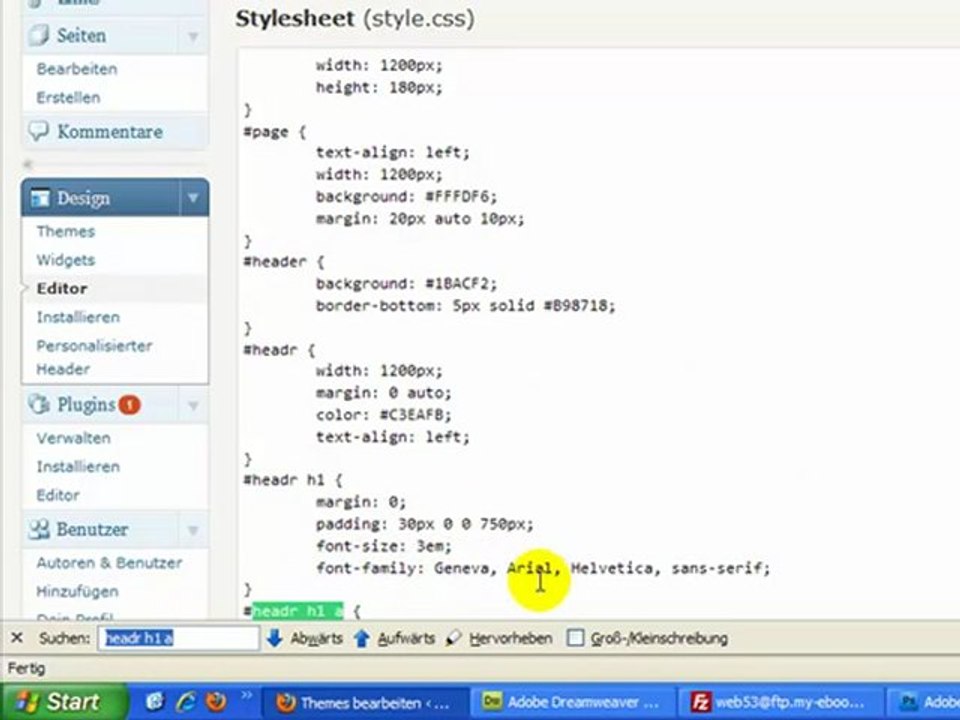Close the find bar with the X icon

tap(17, 638)
